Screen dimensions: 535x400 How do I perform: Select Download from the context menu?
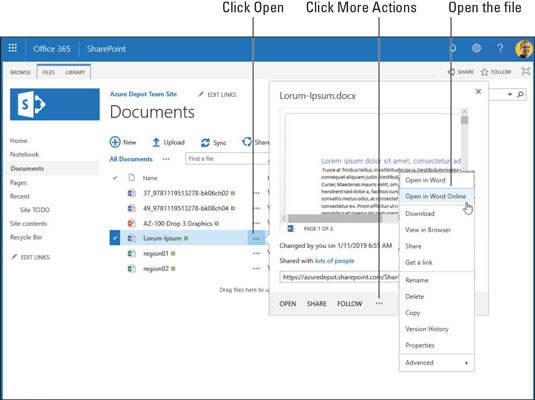click(437, 214)
